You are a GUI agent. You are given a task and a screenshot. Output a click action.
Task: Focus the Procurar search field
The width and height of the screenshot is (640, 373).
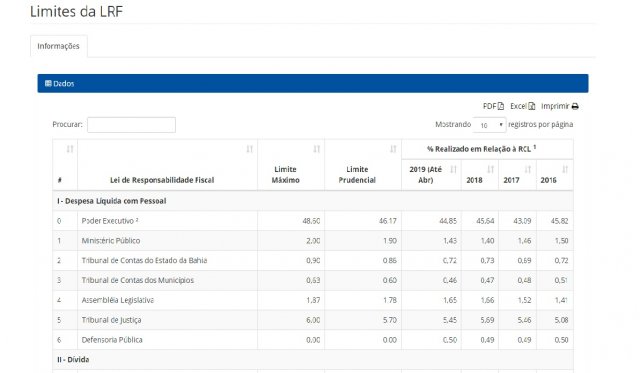coord(131,125)
